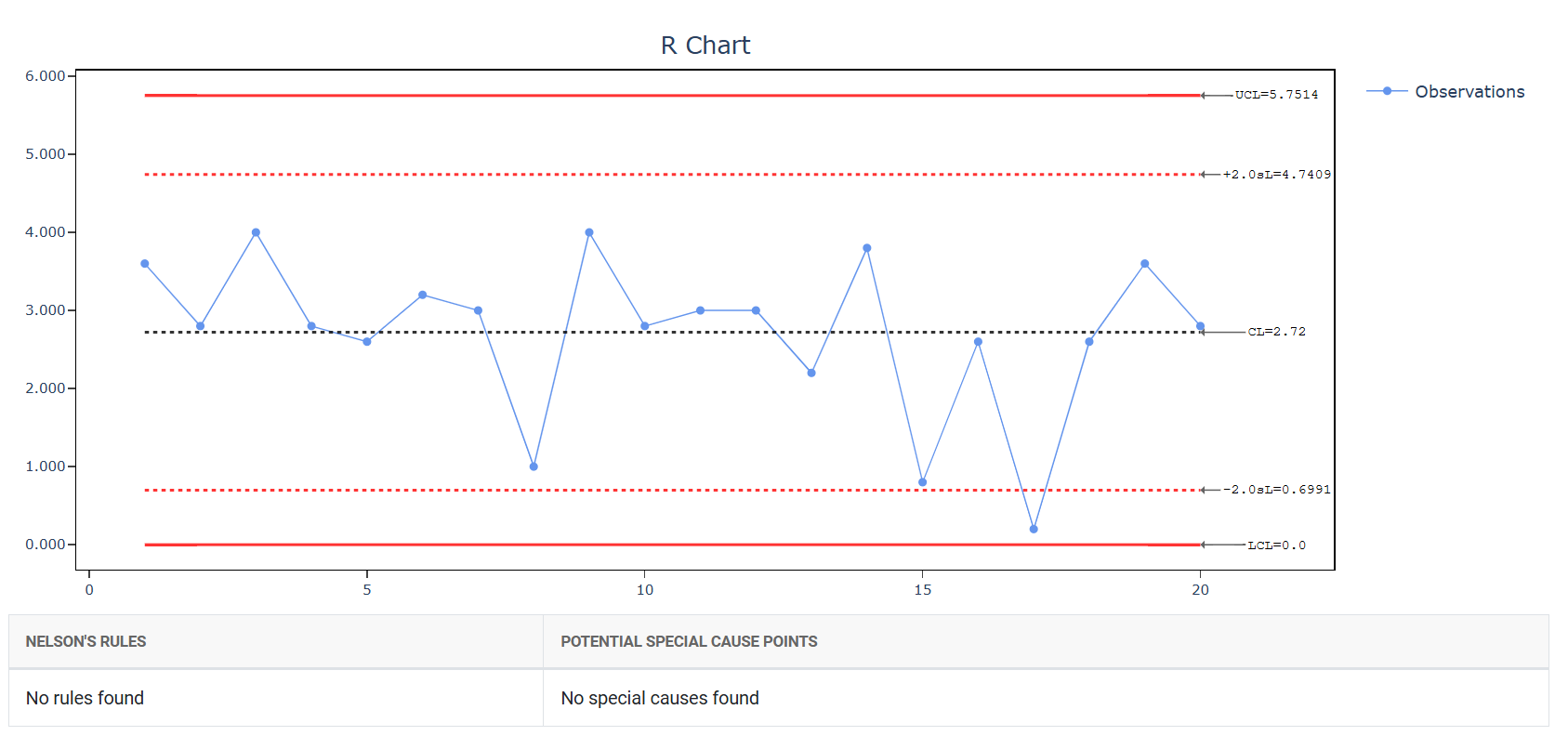
Task: Click the UCL=5.7514 annotation label
Action: 1276,95
